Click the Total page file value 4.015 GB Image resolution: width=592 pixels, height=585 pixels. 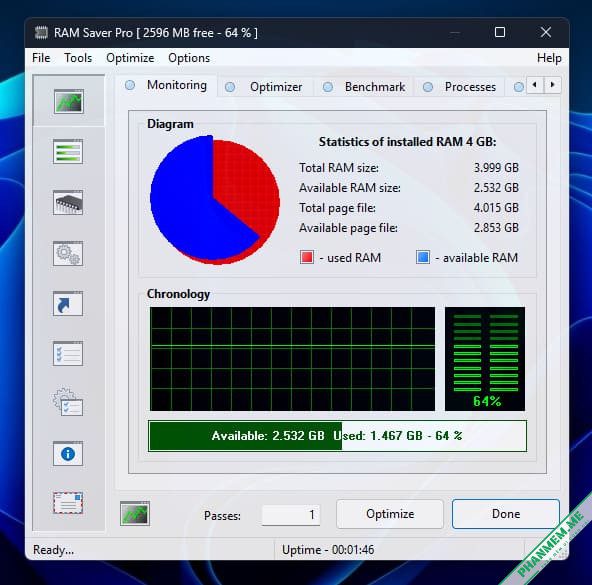(496, 208)
